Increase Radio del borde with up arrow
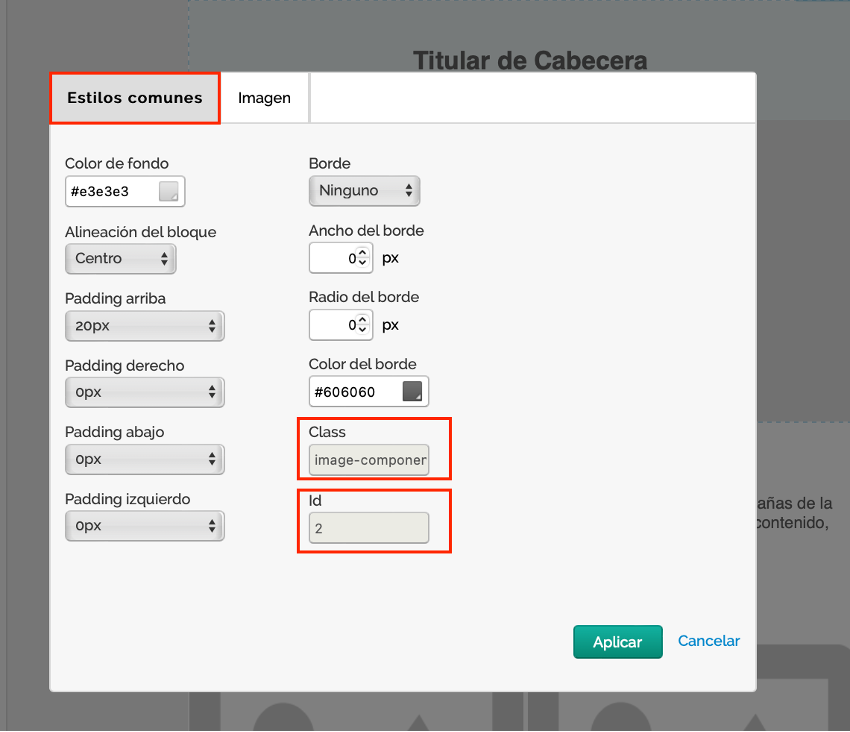The height and width of the screenshot is (732, 850). pos(362,319)
